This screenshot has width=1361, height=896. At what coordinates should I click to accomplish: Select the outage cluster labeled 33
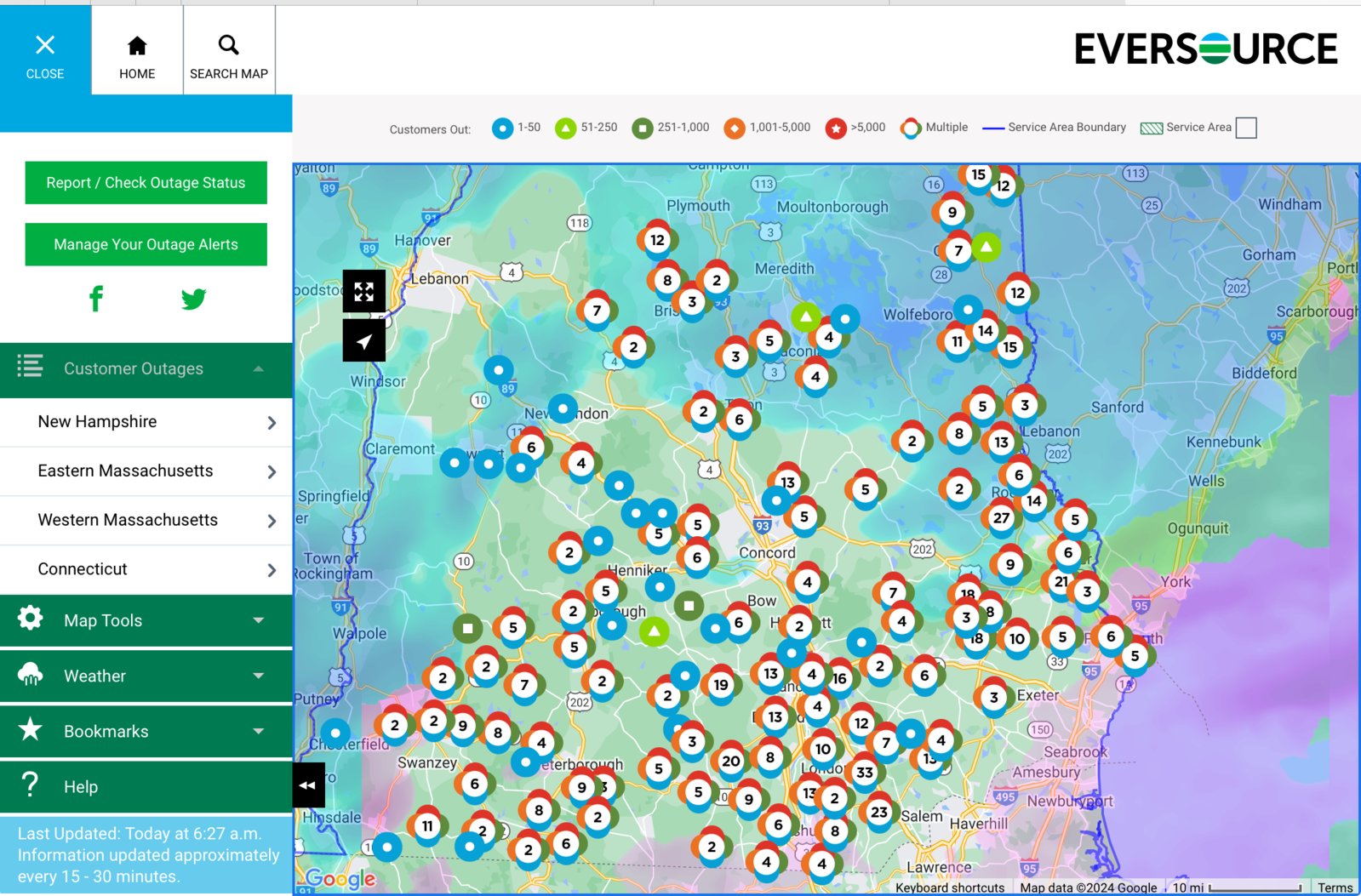pyautogui.click(x=865, y=772)
